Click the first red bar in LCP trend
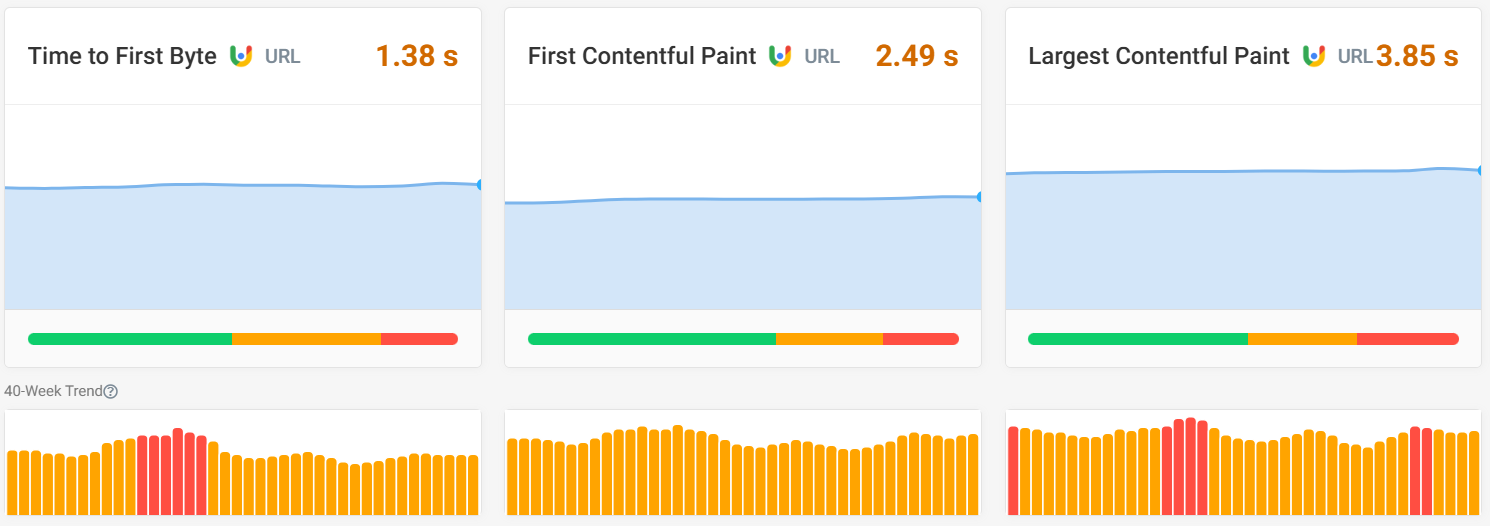Image resolution: width=1490 pixels, height=526 pixels. 1013,470
